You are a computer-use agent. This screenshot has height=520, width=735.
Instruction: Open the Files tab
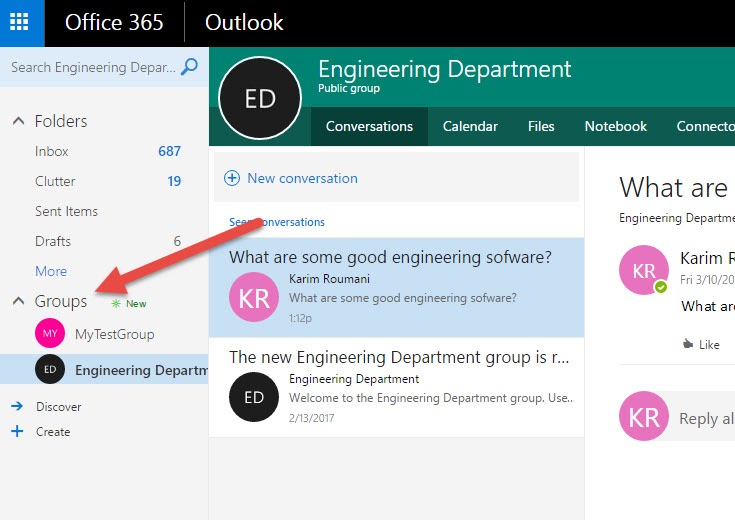(541, 126)
